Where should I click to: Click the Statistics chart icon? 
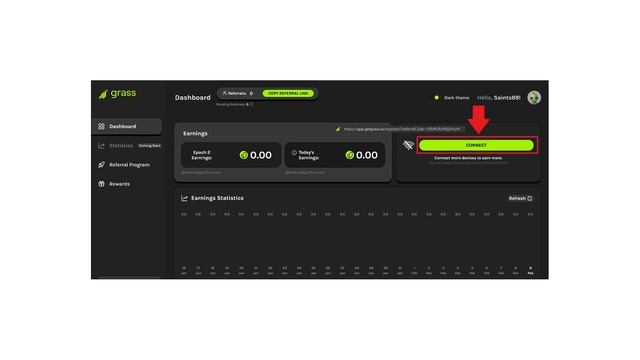(x=101, y=146)
